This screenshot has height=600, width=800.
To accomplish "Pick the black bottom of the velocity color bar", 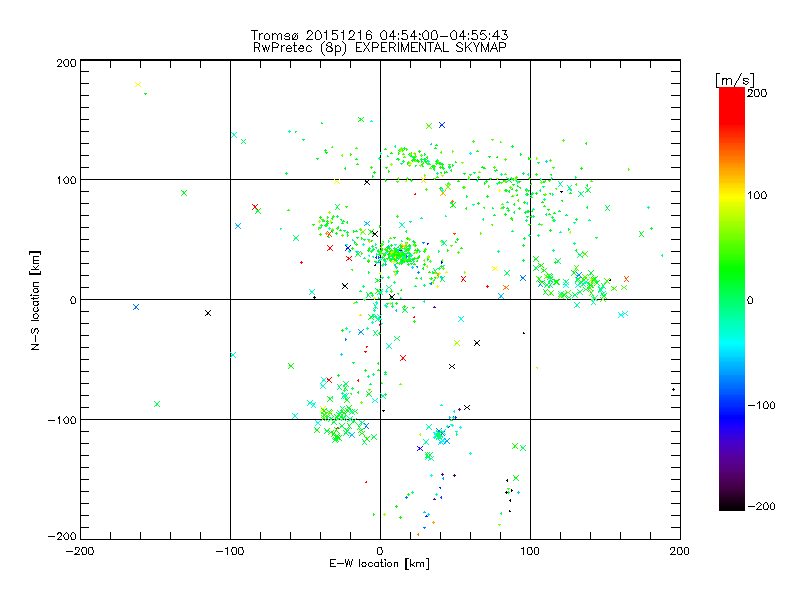I will (x=732, y=503).
